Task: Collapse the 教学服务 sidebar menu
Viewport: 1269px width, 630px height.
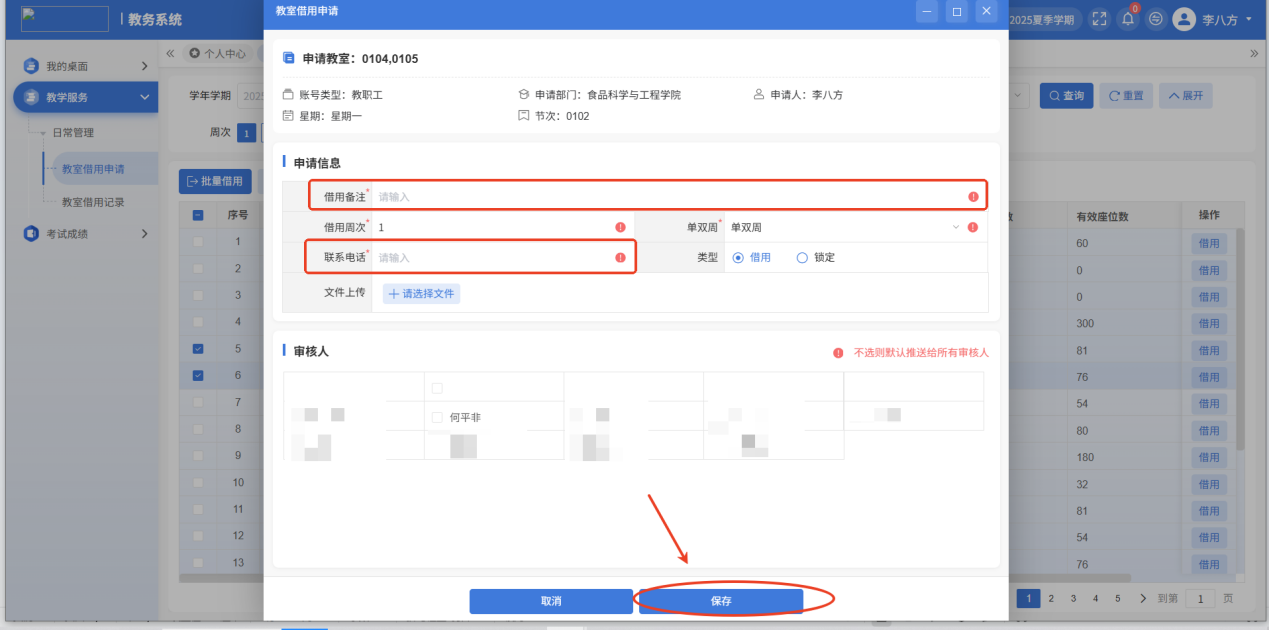Action: click(x=144, y=97)
